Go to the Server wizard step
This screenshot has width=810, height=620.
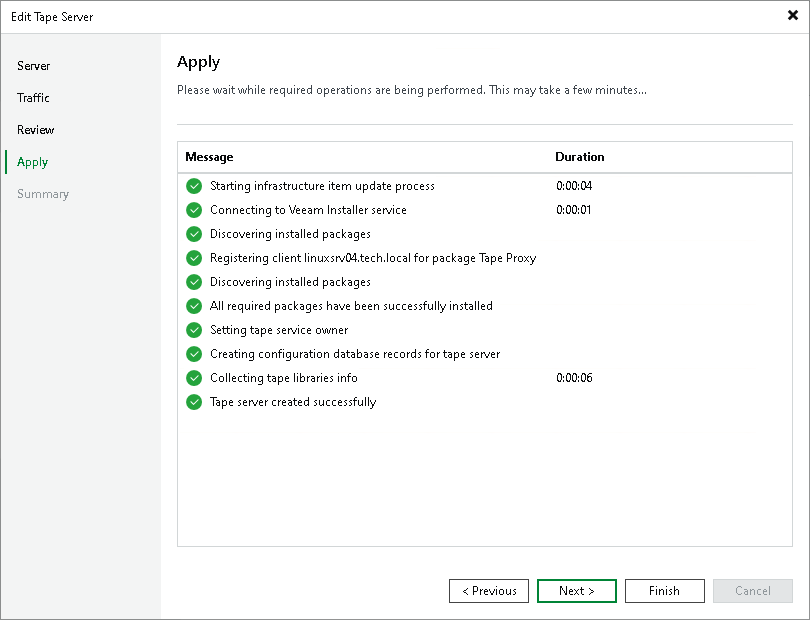34,66
